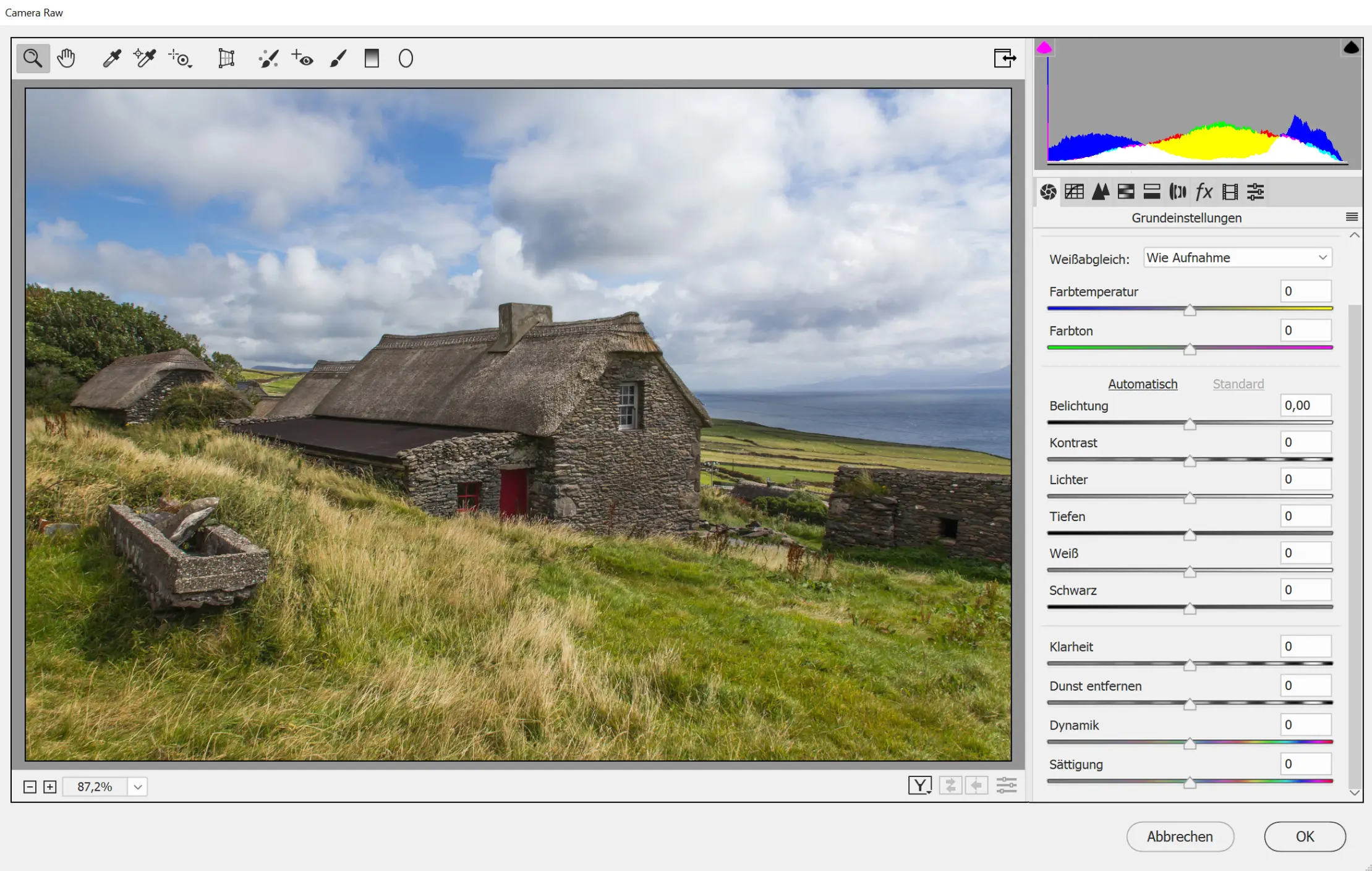Screen dimensions: 1372x871
Task: Expand the zoom level dropdown
Action: tap(138, 787)
